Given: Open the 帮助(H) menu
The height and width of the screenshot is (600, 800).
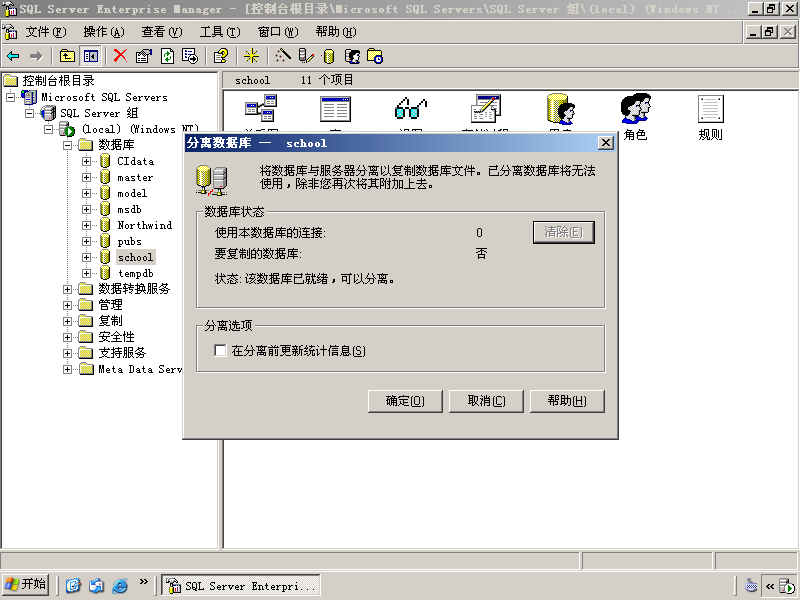Looking at the screenshot, I should click(x=336, y=32).
